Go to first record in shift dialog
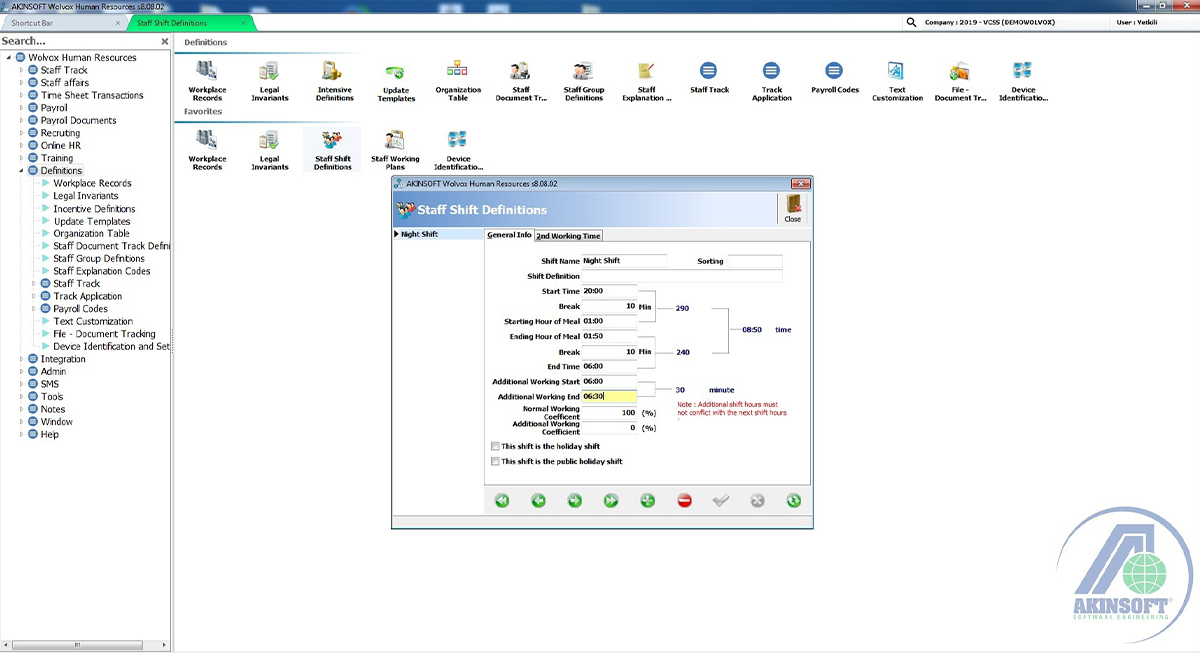The width and height of the screenshot is (1200, 653). click(x=502, y=500)
